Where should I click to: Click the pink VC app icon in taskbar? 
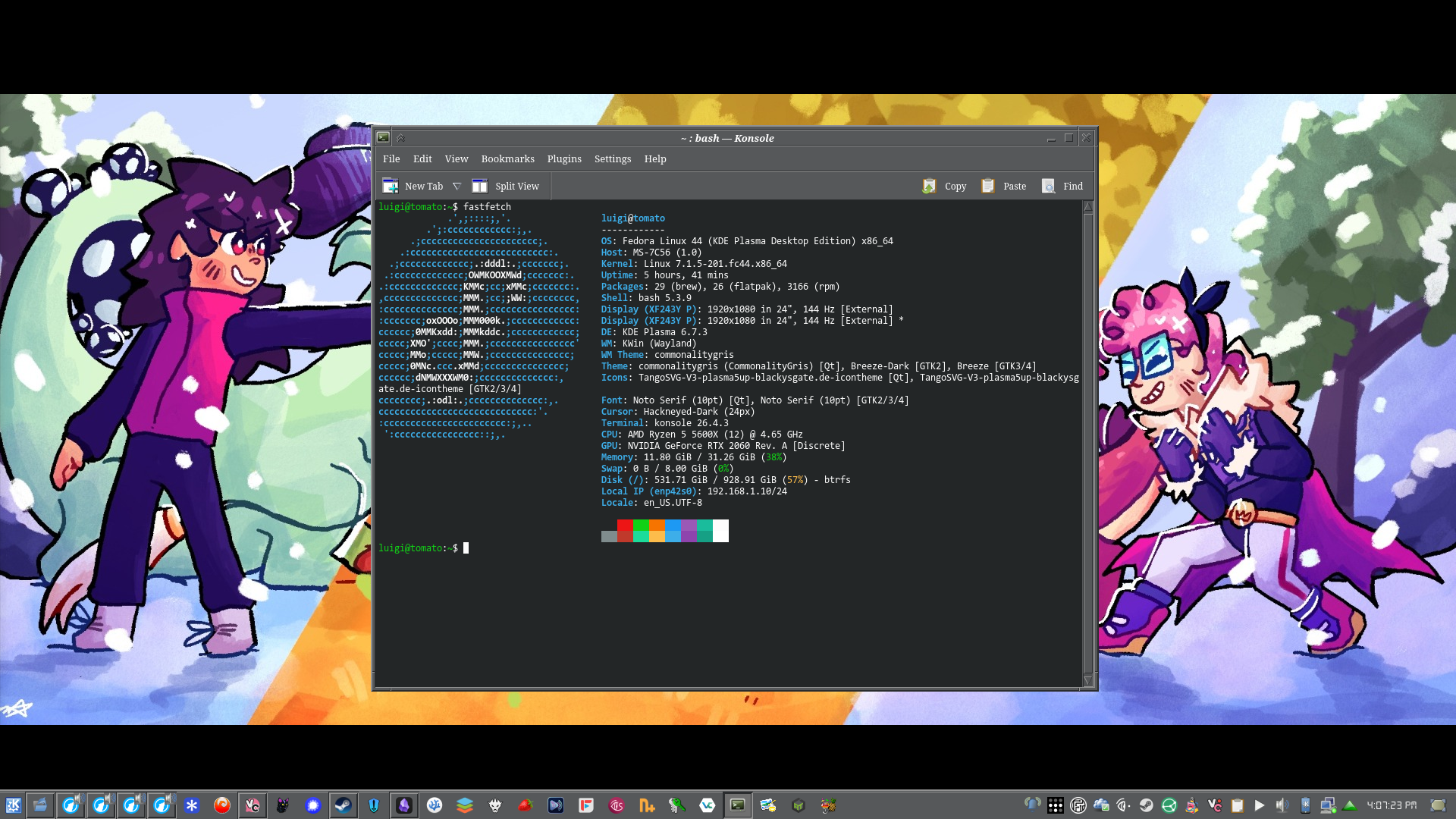(x=253, y=805)
